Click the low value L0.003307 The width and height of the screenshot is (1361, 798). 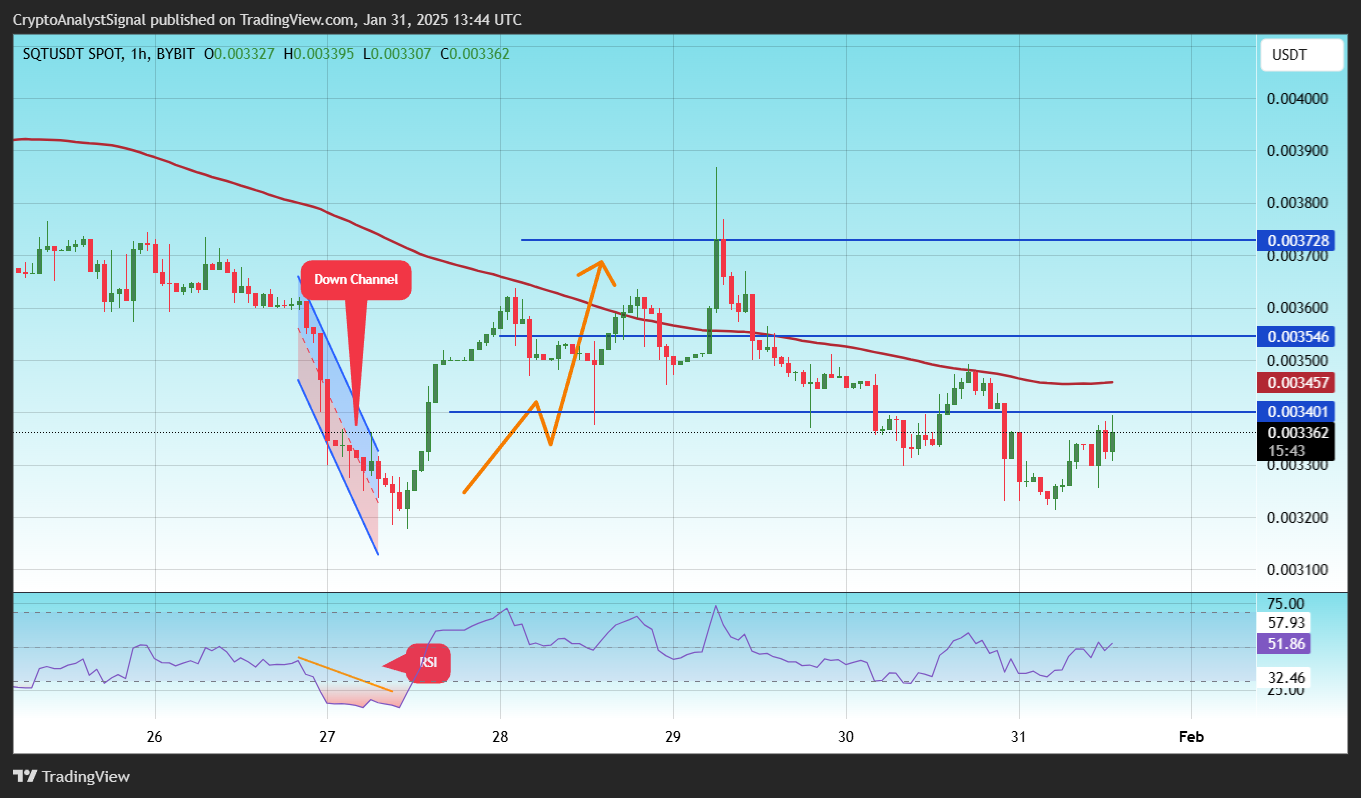pos(397,53)
